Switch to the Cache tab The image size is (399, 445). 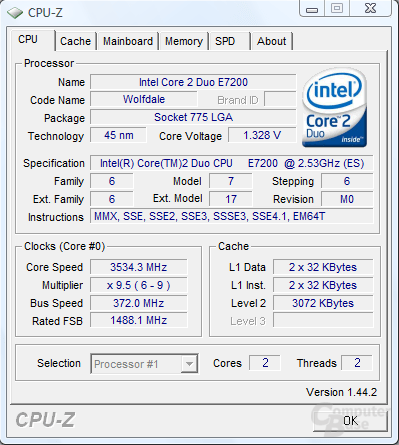(75, 41)
